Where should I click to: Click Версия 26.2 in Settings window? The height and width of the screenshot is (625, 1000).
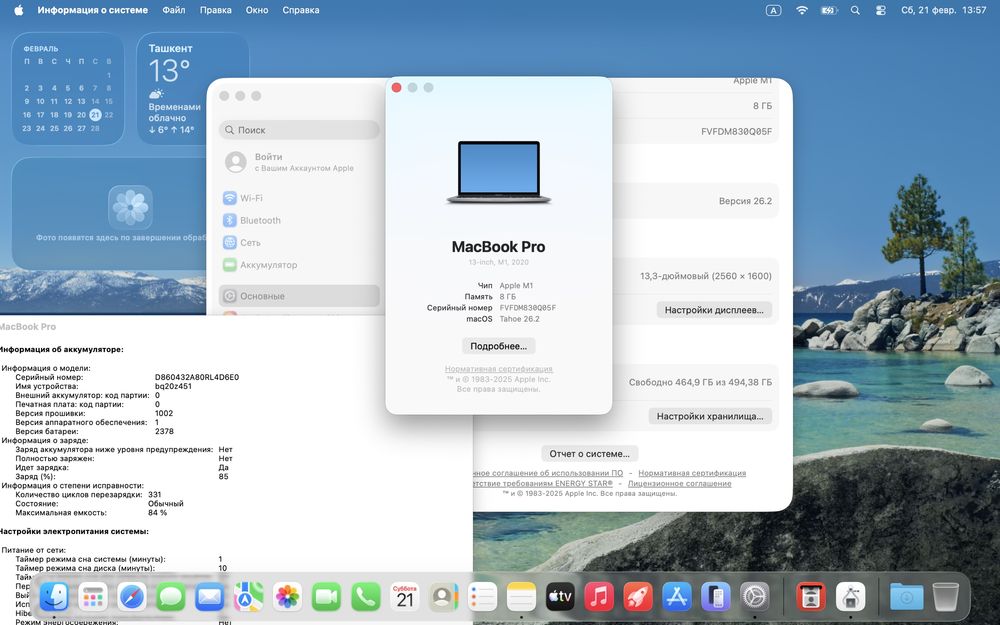745,201
